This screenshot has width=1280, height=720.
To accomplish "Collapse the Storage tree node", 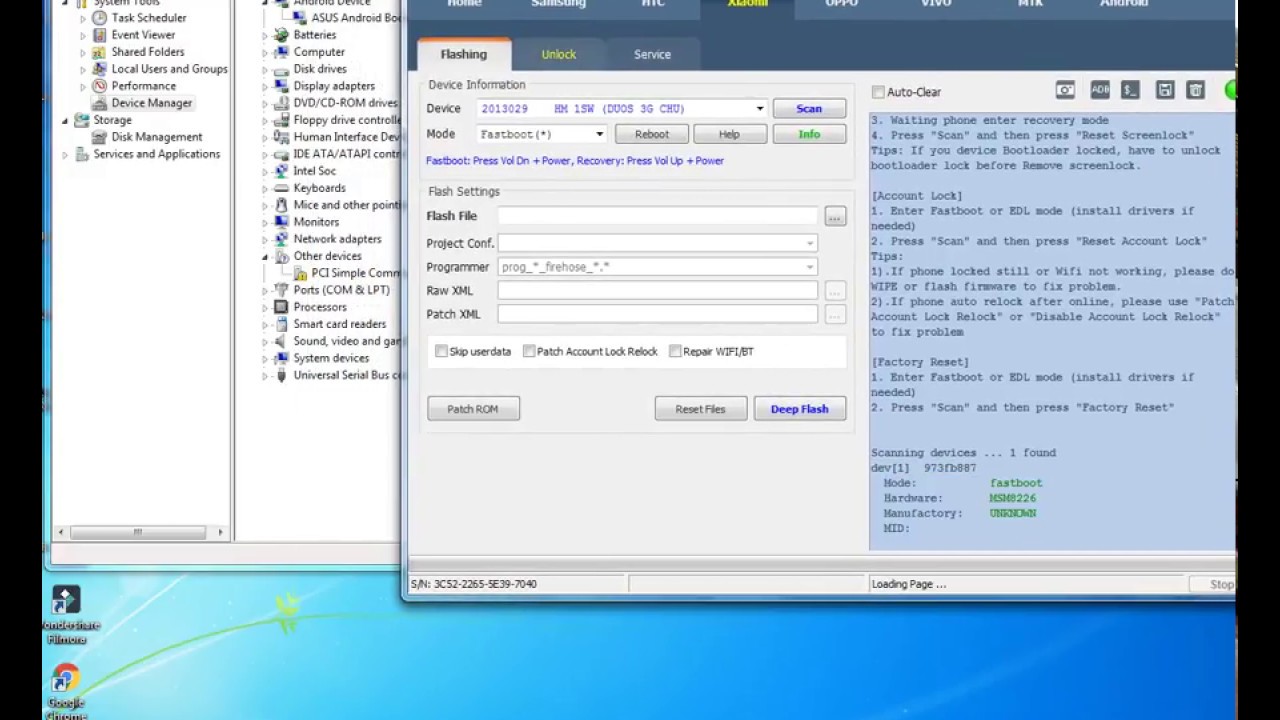I will click(x=66, y=120).
